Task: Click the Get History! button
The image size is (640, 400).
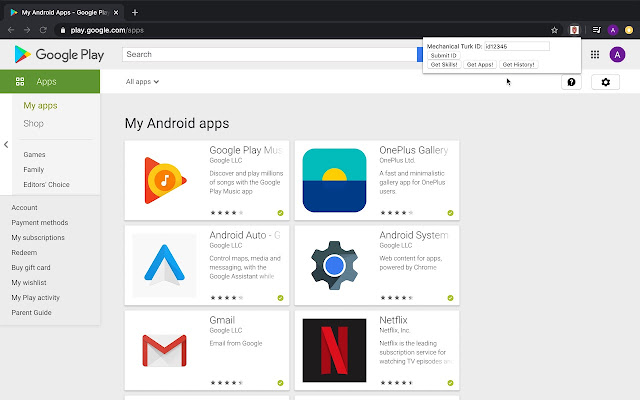Action: coord(518,64)
